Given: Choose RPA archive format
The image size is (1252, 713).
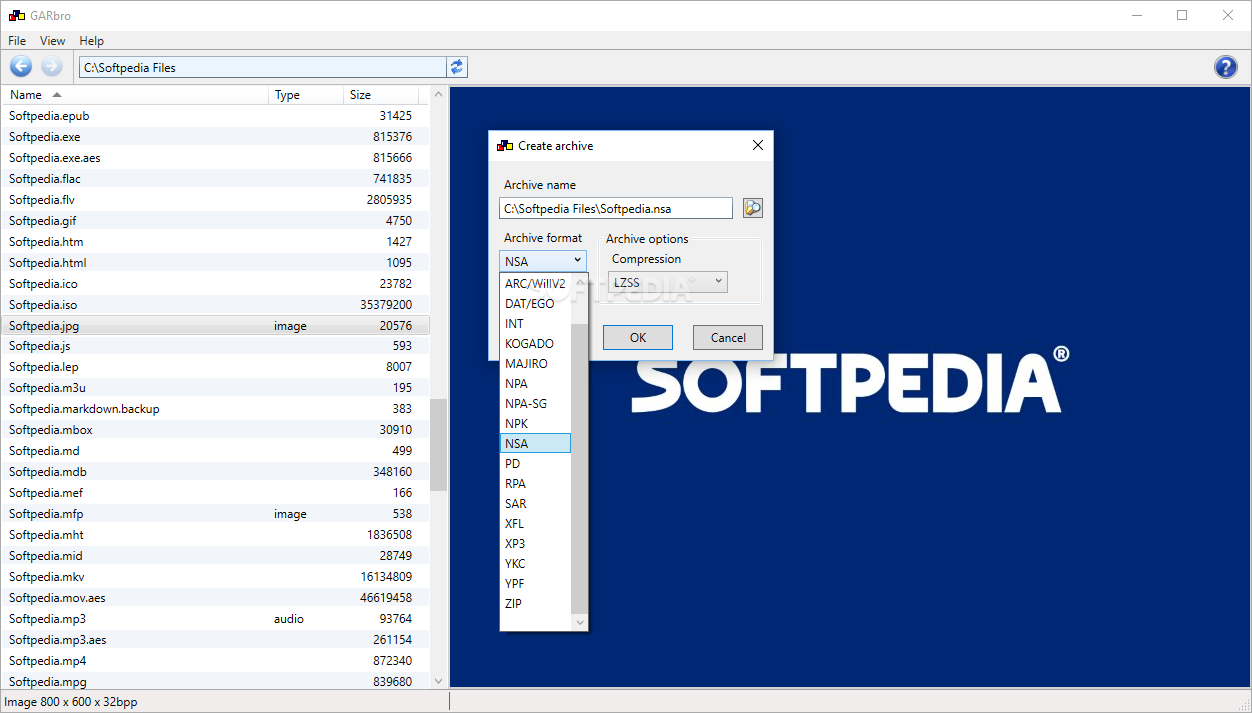Looking at the screenshot, I should tap(535, 483).
